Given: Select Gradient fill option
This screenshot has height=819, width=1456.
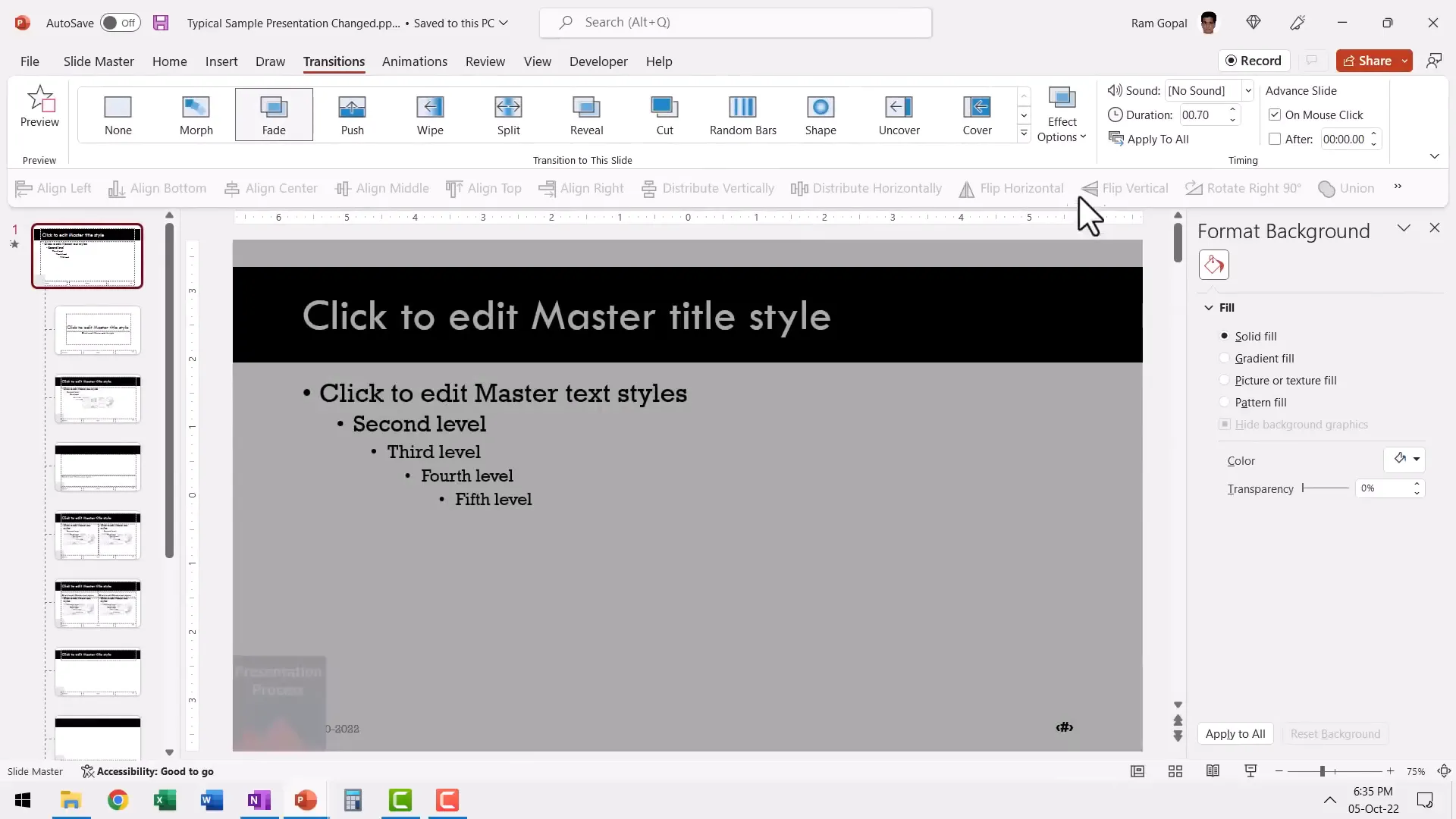Looking at the screenshot, I should [x=1224, y=358].
